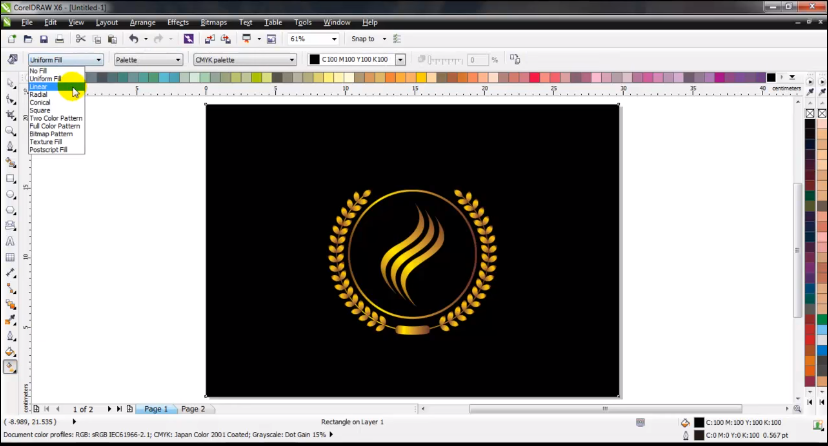This screenshot has height=446, width=828.
Task: Select the Smart Fill tool
Action: (x=10, y=163)
